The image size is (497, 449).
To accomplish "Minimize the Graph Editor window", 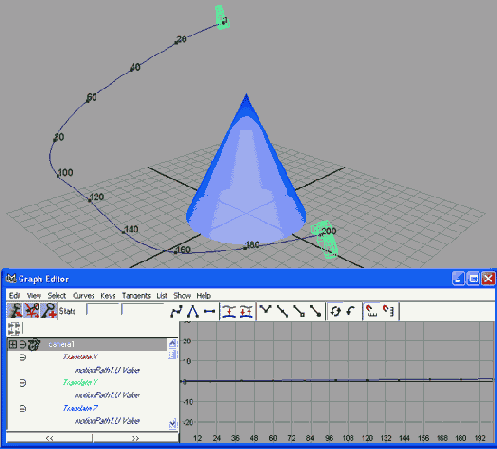I will coord(458,278).
